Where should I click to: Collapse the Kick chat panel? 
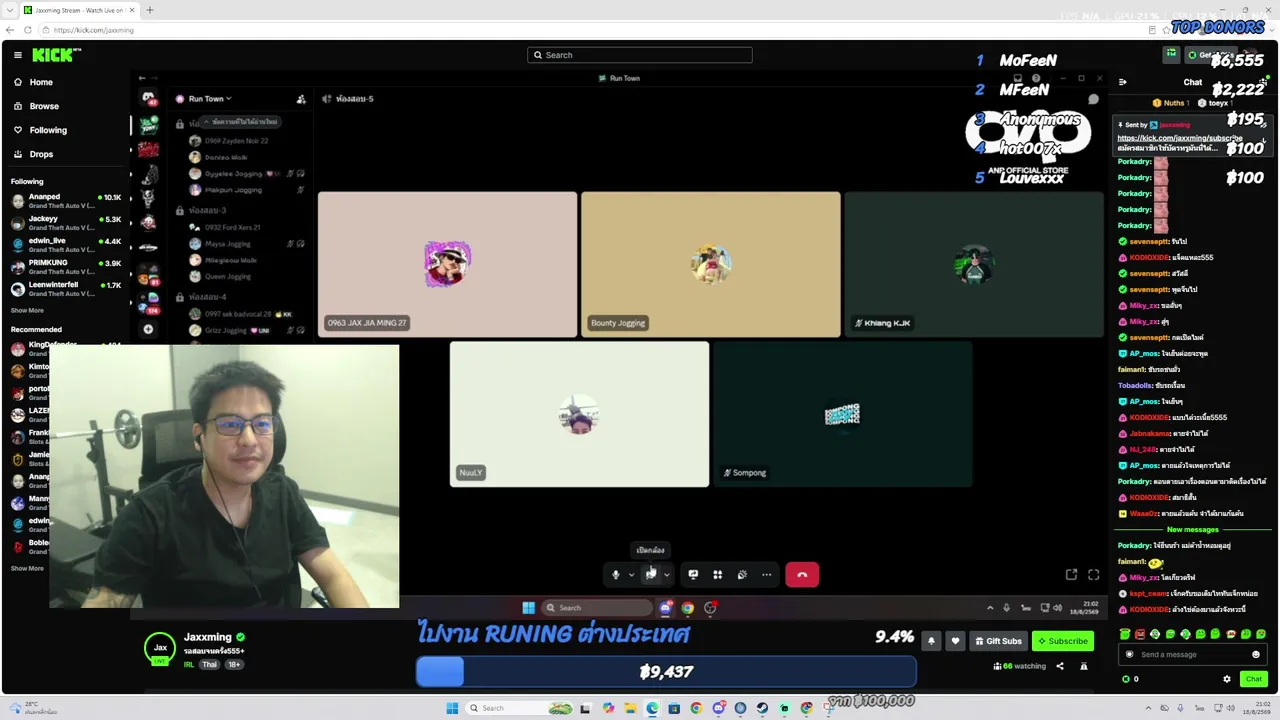[x=1122, y=82]
